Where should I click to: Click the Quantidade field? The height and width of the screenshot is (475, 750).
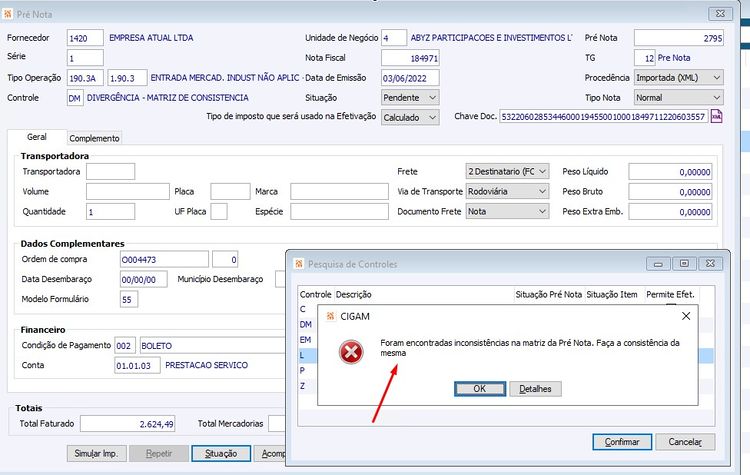click(x=110, y=211)
